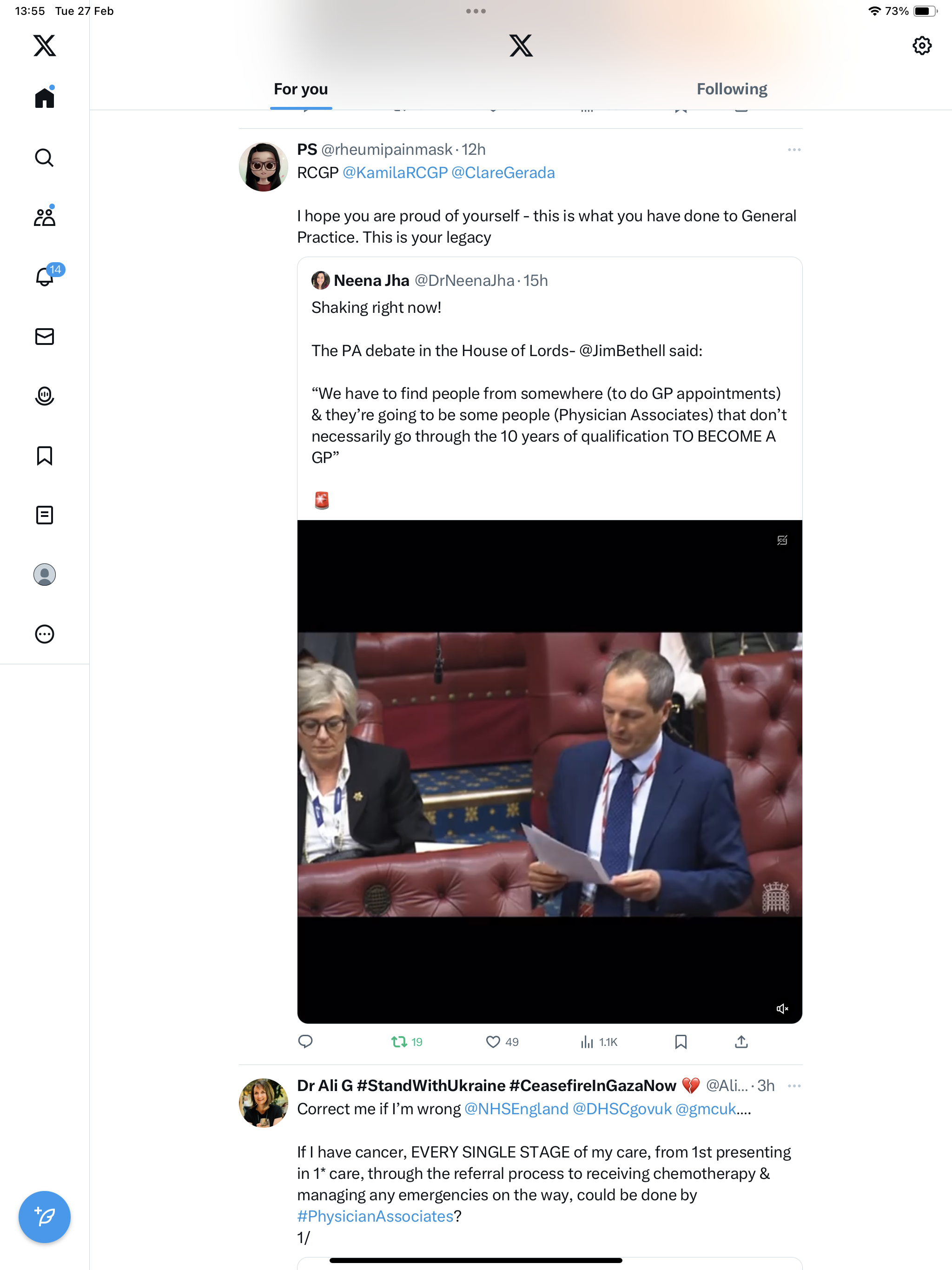
Task: Open timeline settings gear icon
Action: (x=922, y=46)
